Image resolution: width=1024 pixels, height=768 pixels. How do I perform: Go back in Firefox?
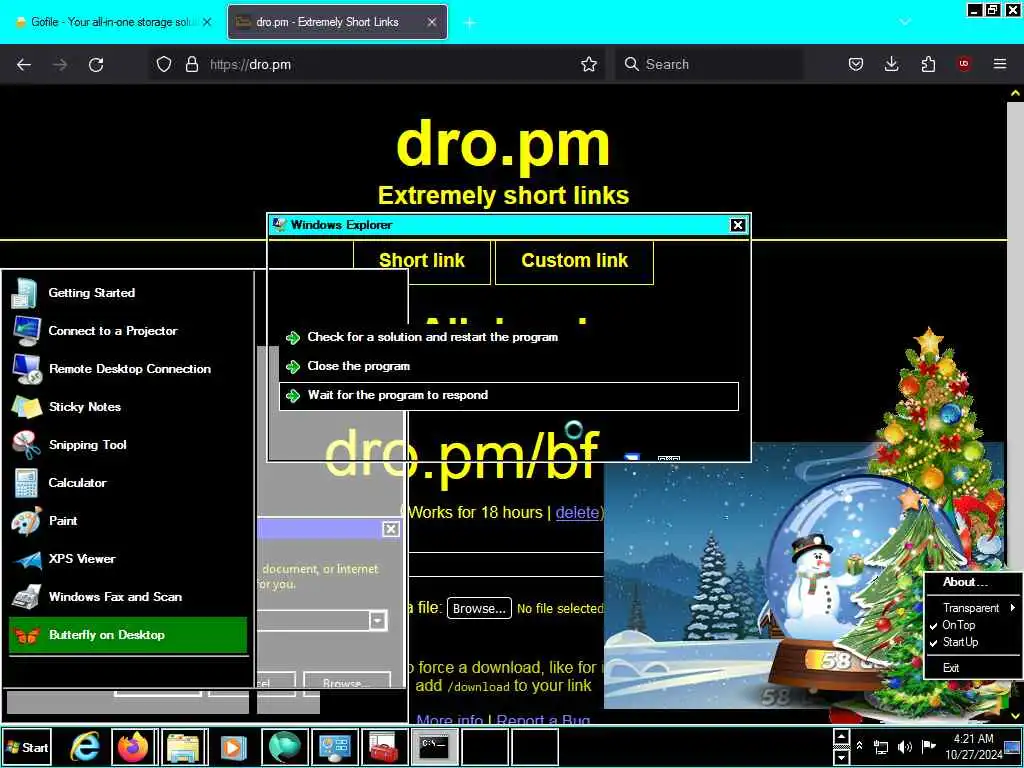[24, 64]
